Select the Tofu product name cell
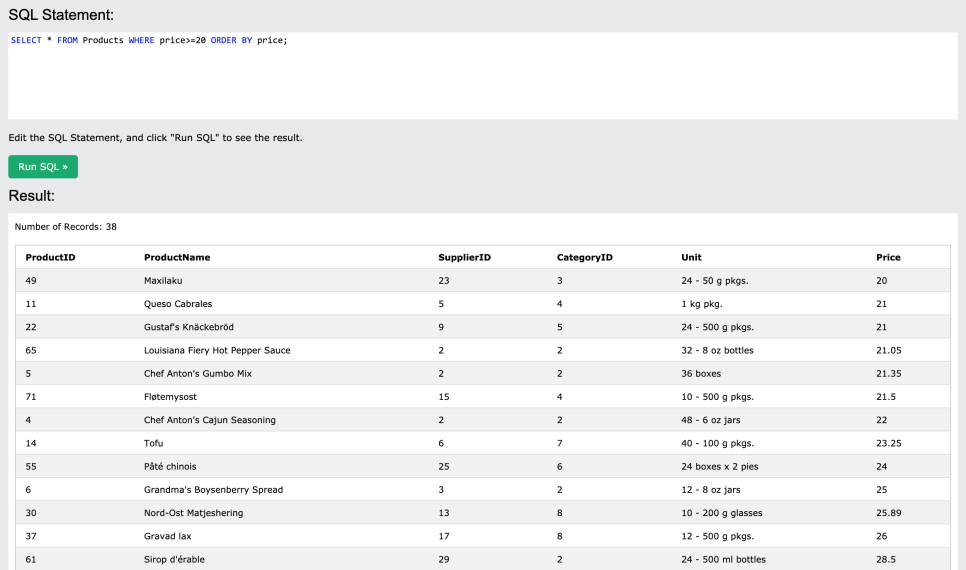 [153, 443]
